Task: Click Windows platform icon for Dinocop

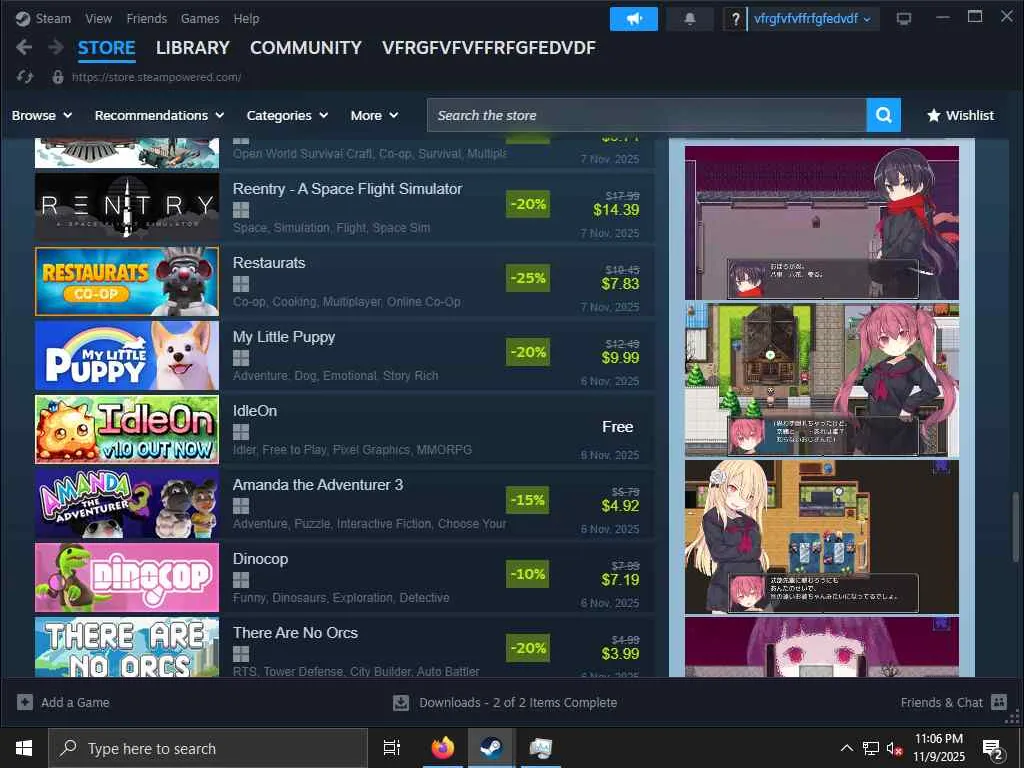Action: tap(241, 580)
